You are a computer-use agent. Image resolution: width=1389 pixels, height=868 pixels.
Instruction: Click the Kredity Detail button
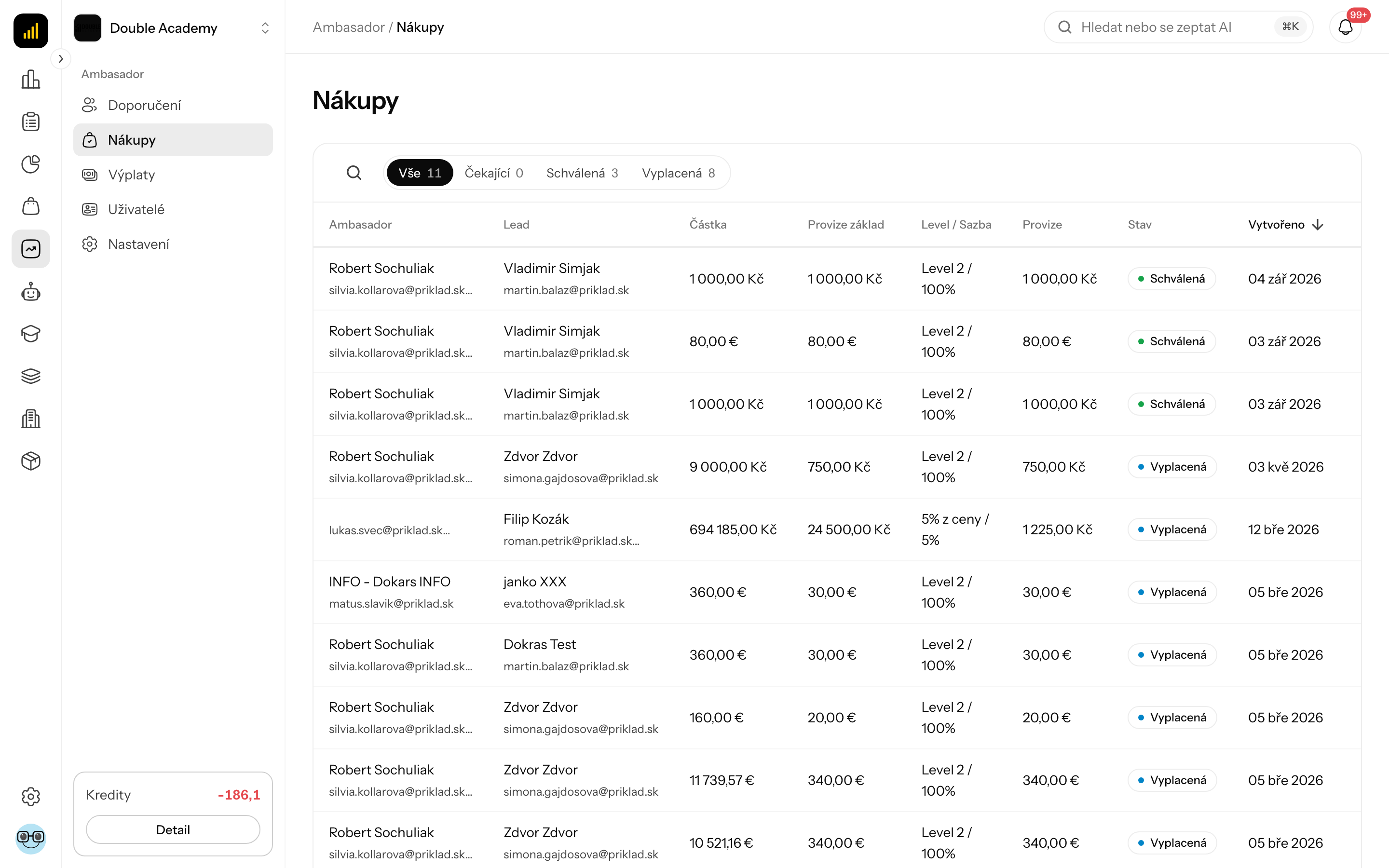pos(173,829)
